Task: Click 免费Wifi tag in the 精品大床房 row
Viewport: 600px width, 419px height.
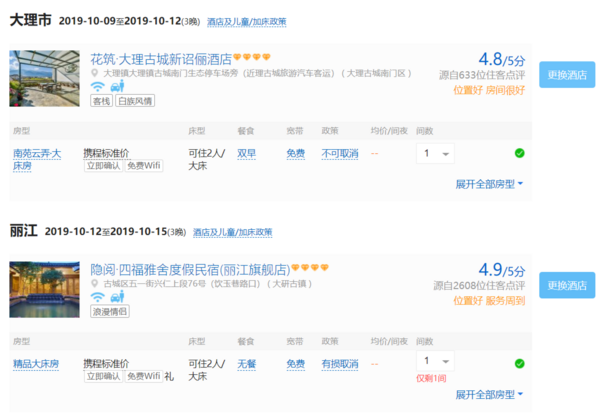Action: pyautogui.click(x=143, y=376)
